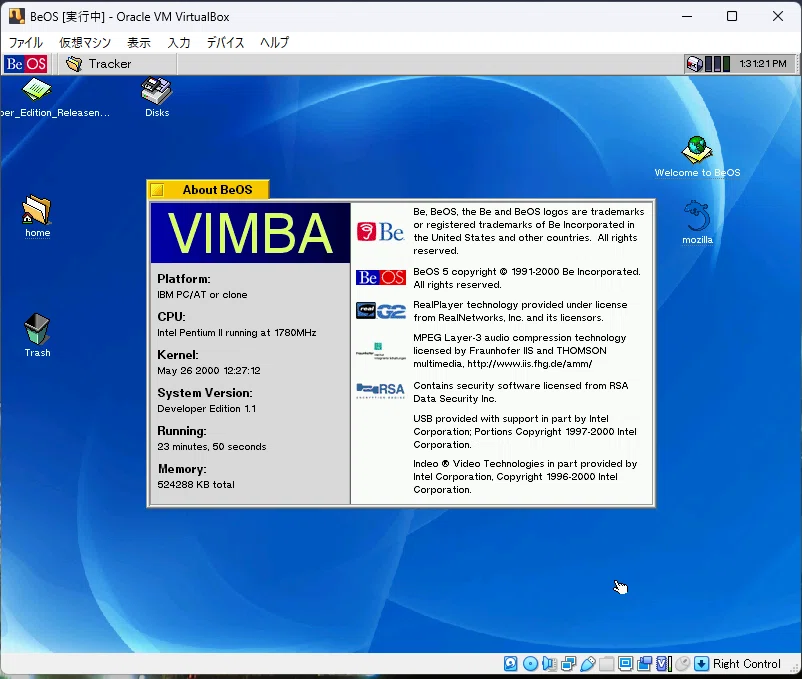The width and height of the screenshot is (802, 679).
Task: Click the VIMBA banner graphic
Action: coord(250,233)
